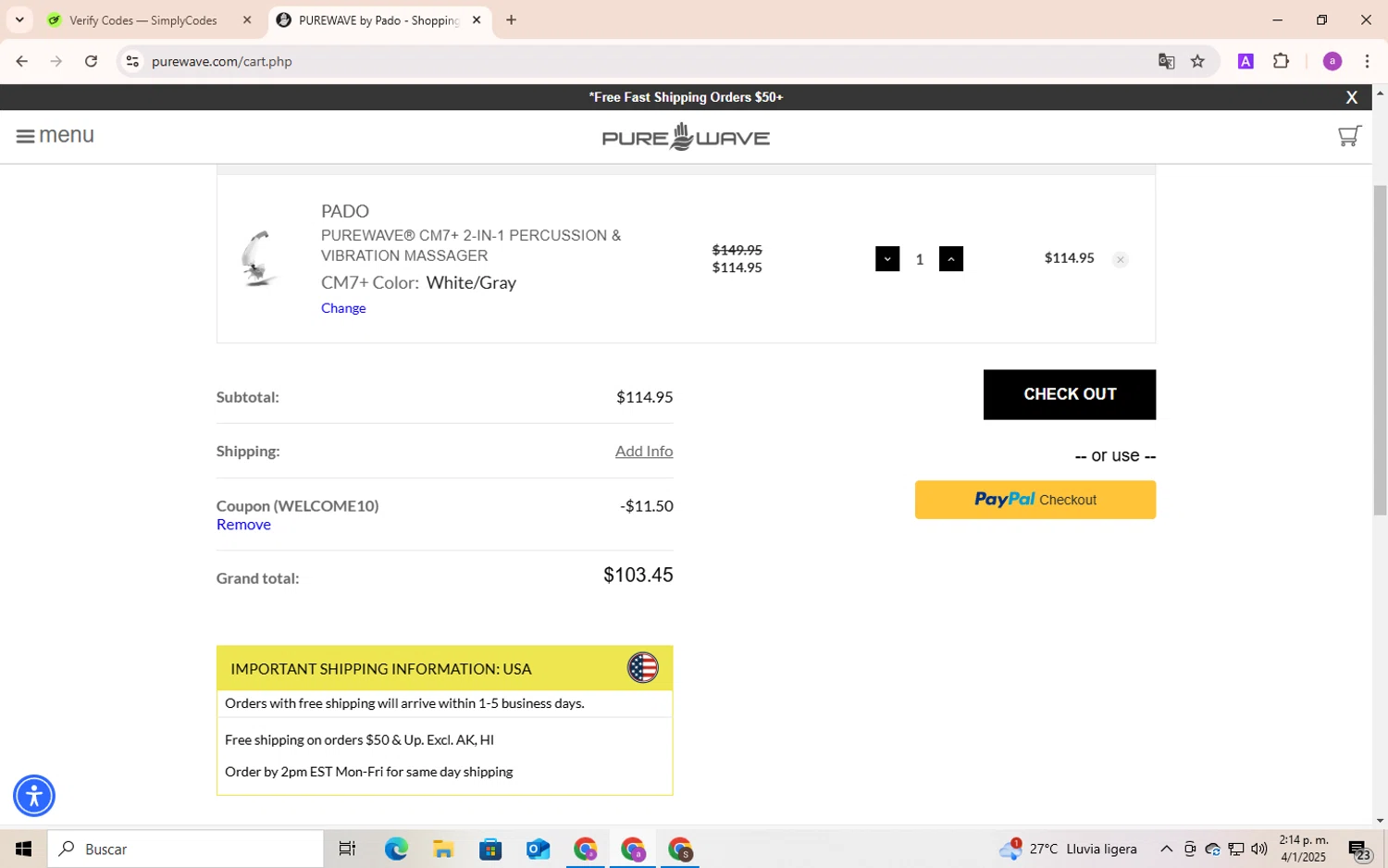Click the CHECK OUT button
This screenshot has width=1388, height=868.
coord(1069,394)
